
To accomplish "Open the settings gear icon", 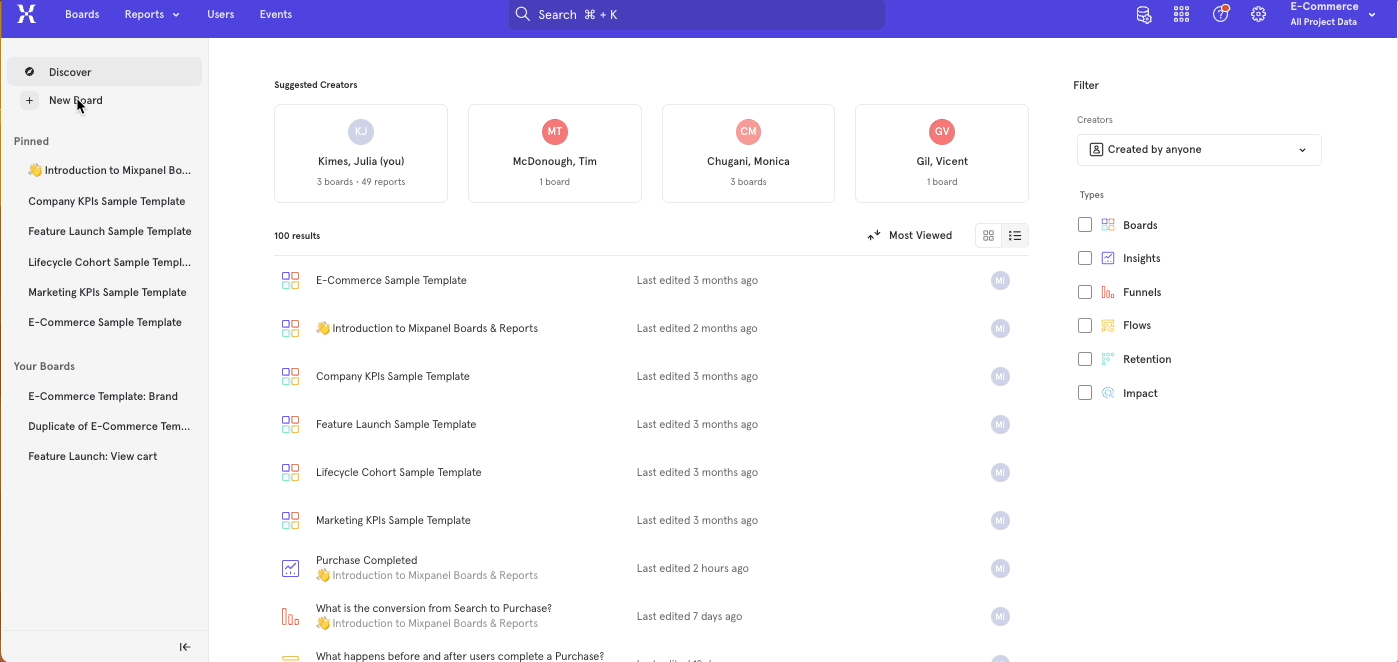I will [1259, 14].
